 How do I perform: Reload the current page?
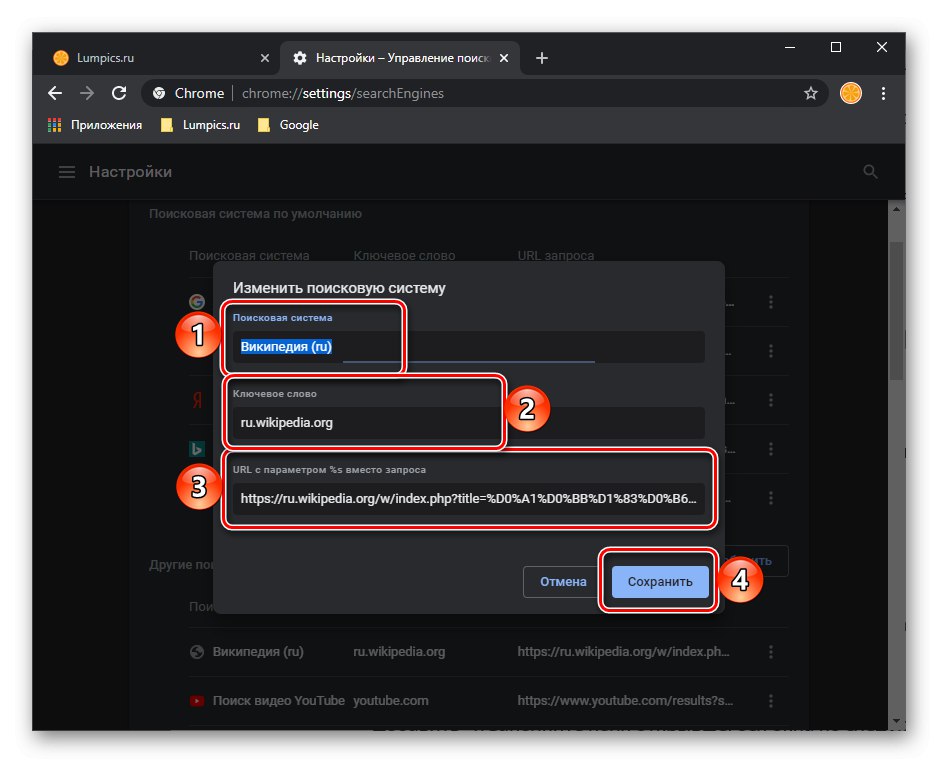119,93
